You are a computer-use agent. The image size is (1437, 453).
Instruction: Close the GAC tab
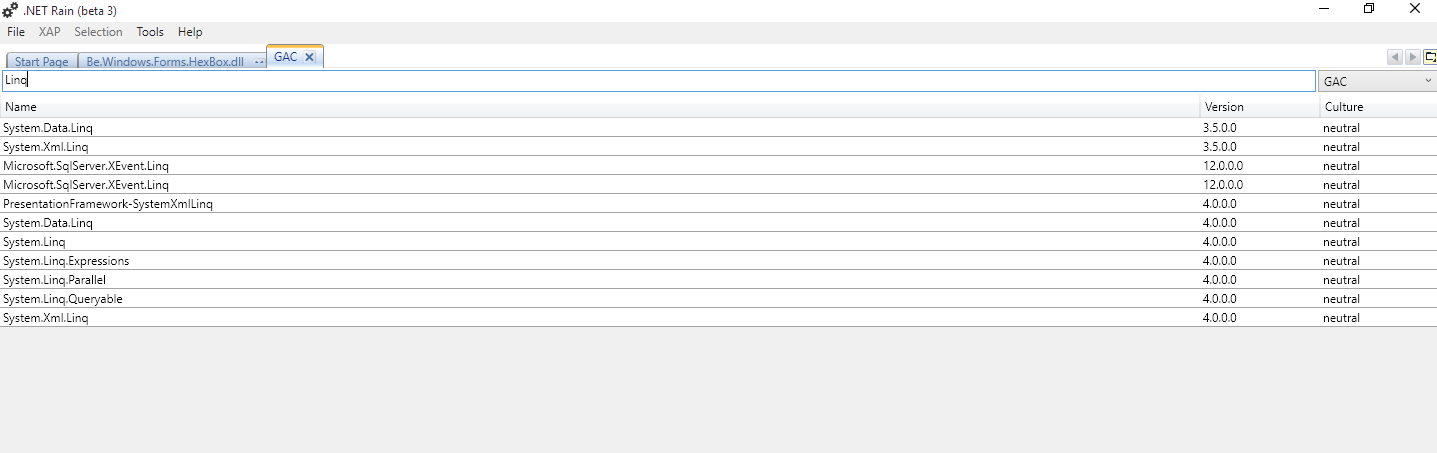pos(309,57)
